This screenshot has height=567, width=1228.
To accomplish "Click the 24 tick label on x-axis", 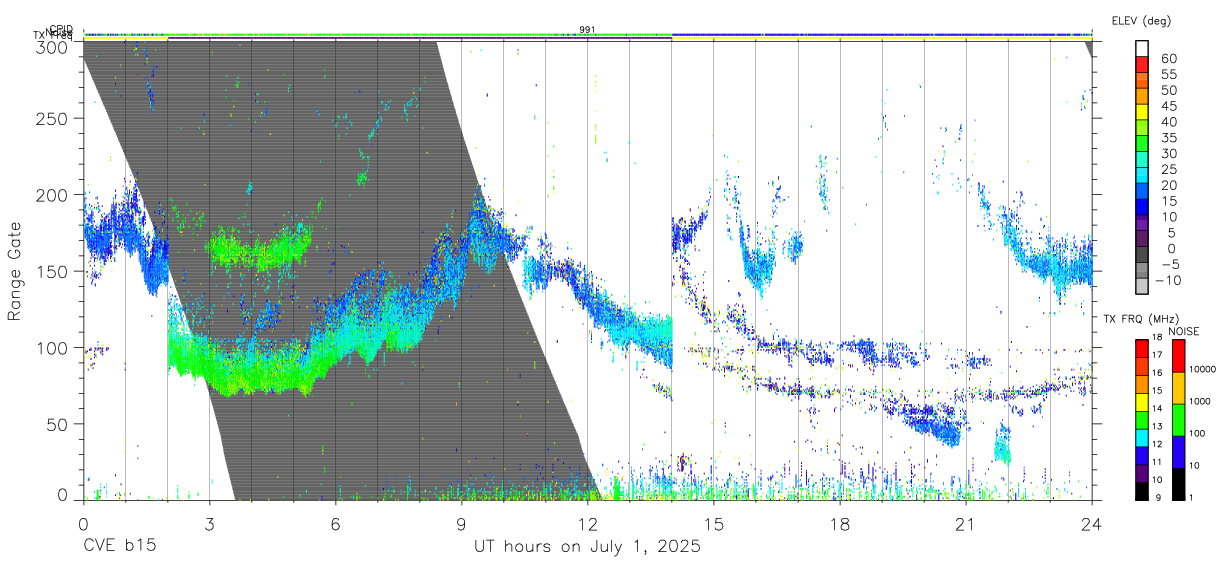I will 1092,524.
